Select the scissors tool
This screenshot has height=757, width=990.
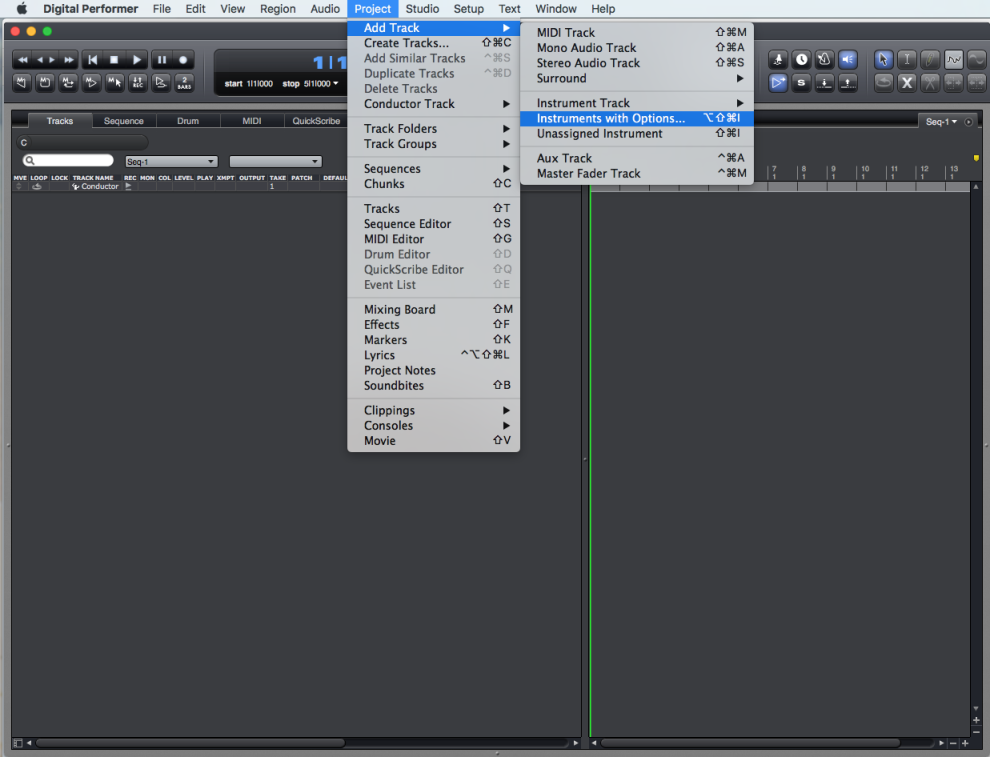coord(930,83)
